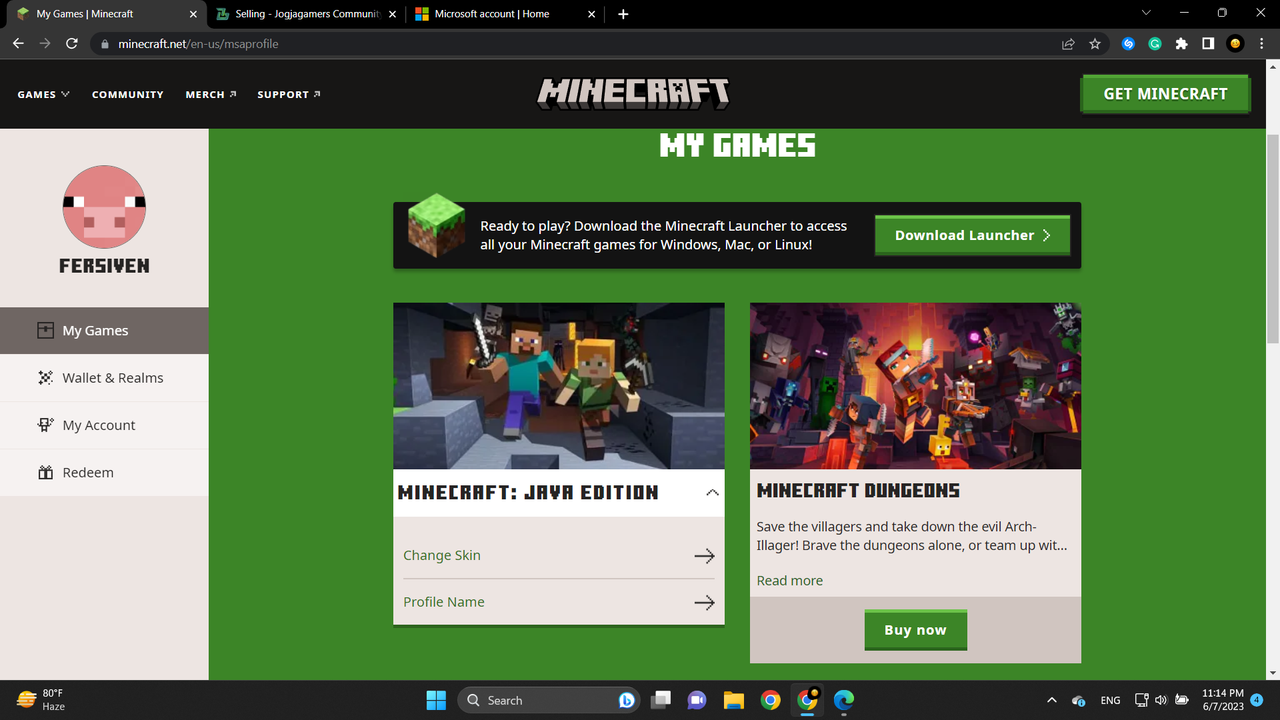Open the Chrome profile avatar

pyautogui.click(x=1235, y=44)
